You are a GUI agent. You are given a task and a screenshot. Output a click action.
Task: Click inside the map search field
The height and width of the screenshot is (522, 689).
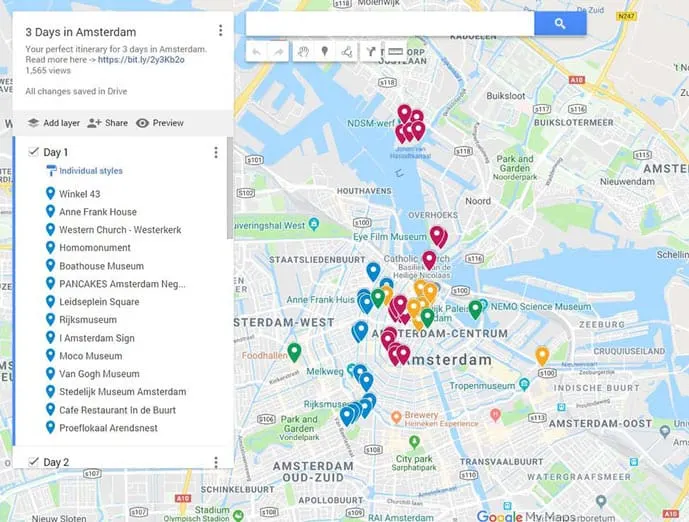point(390,23)
